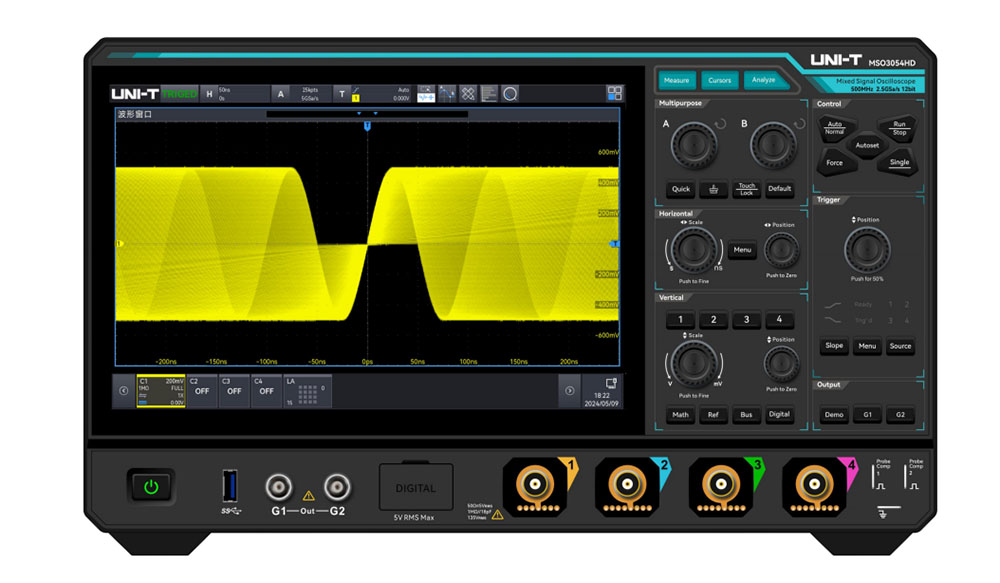Open the search magnifier icon in toolbar
Viewport: 1000px width, 583px height.
510,94
